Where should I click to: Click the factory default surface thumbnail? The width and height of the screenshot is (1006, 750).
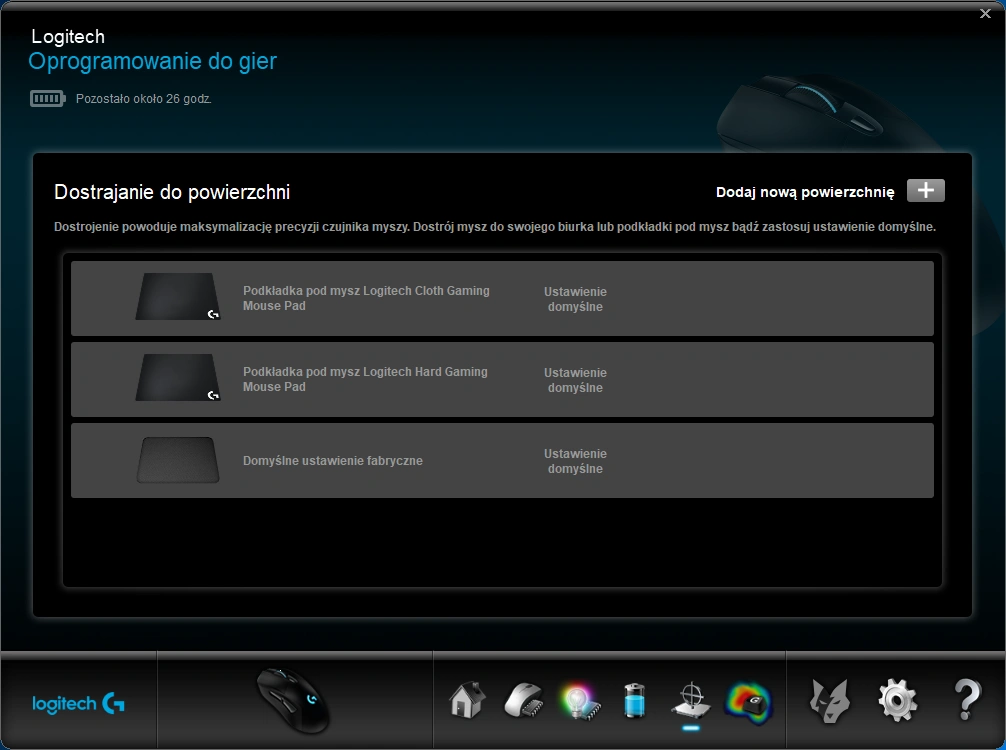click(x=178, y=459)
